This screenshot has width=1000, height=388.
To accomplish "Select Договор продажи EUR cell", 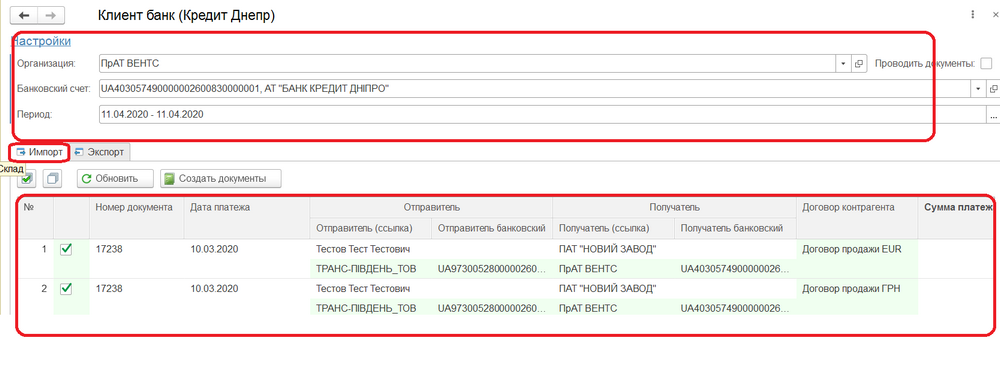I will click(x=857, y=250).
